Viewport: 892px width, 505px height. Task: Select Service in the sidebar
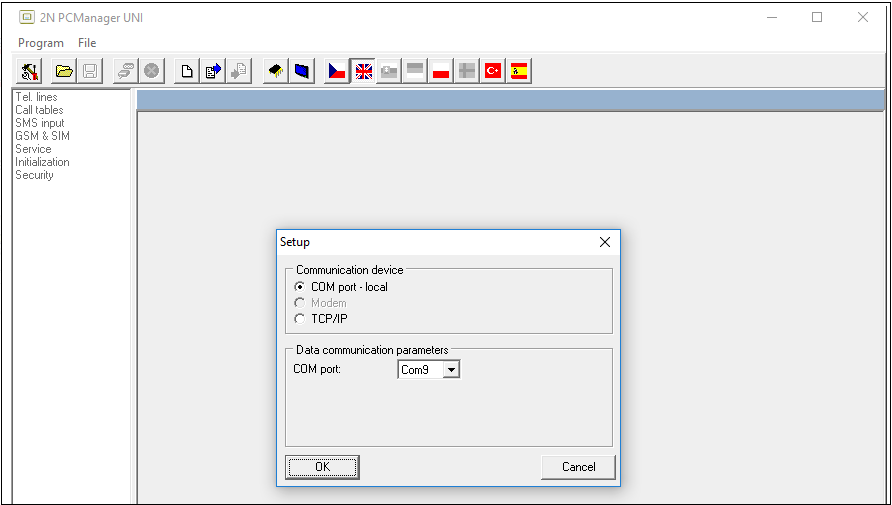tap(33, 149)
